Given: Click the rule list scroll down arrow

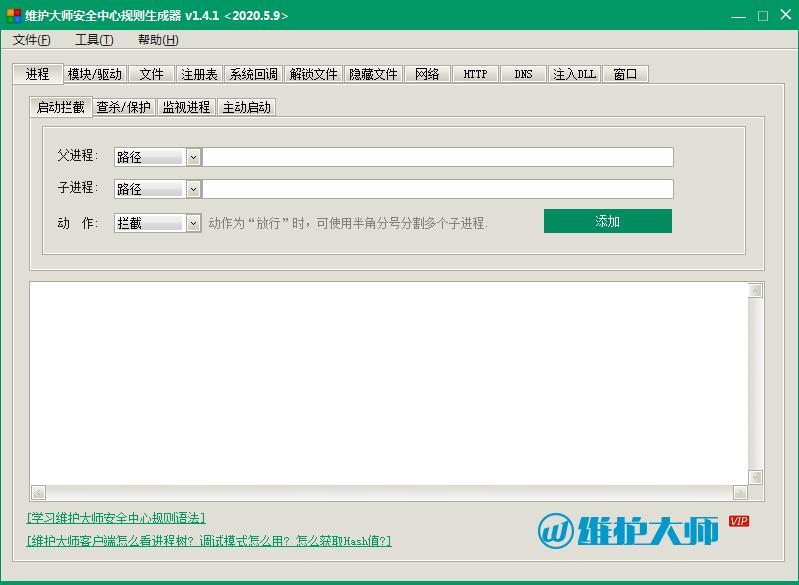Looking at the screenshot, I should [755, 477].
